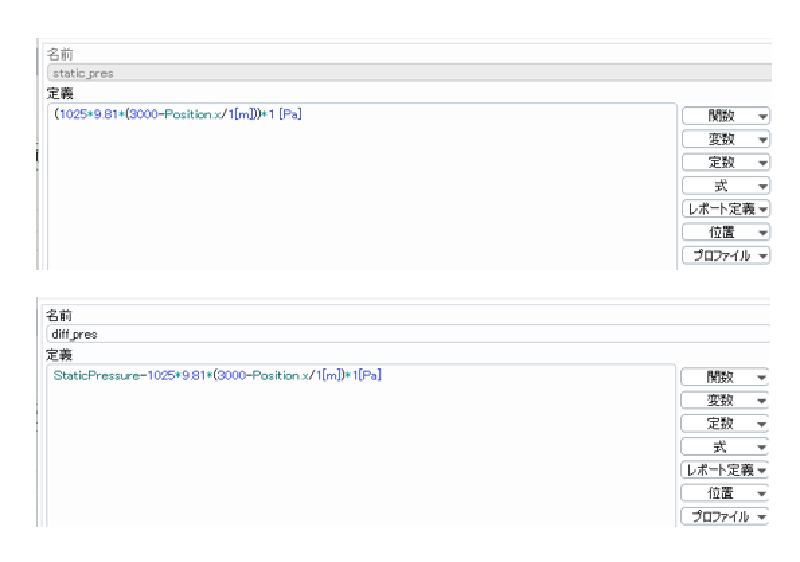Viewport: 800px width, 562px height.
Task: Open the 関数 dropdown in static_pres panel
Action: coord(726,116)
